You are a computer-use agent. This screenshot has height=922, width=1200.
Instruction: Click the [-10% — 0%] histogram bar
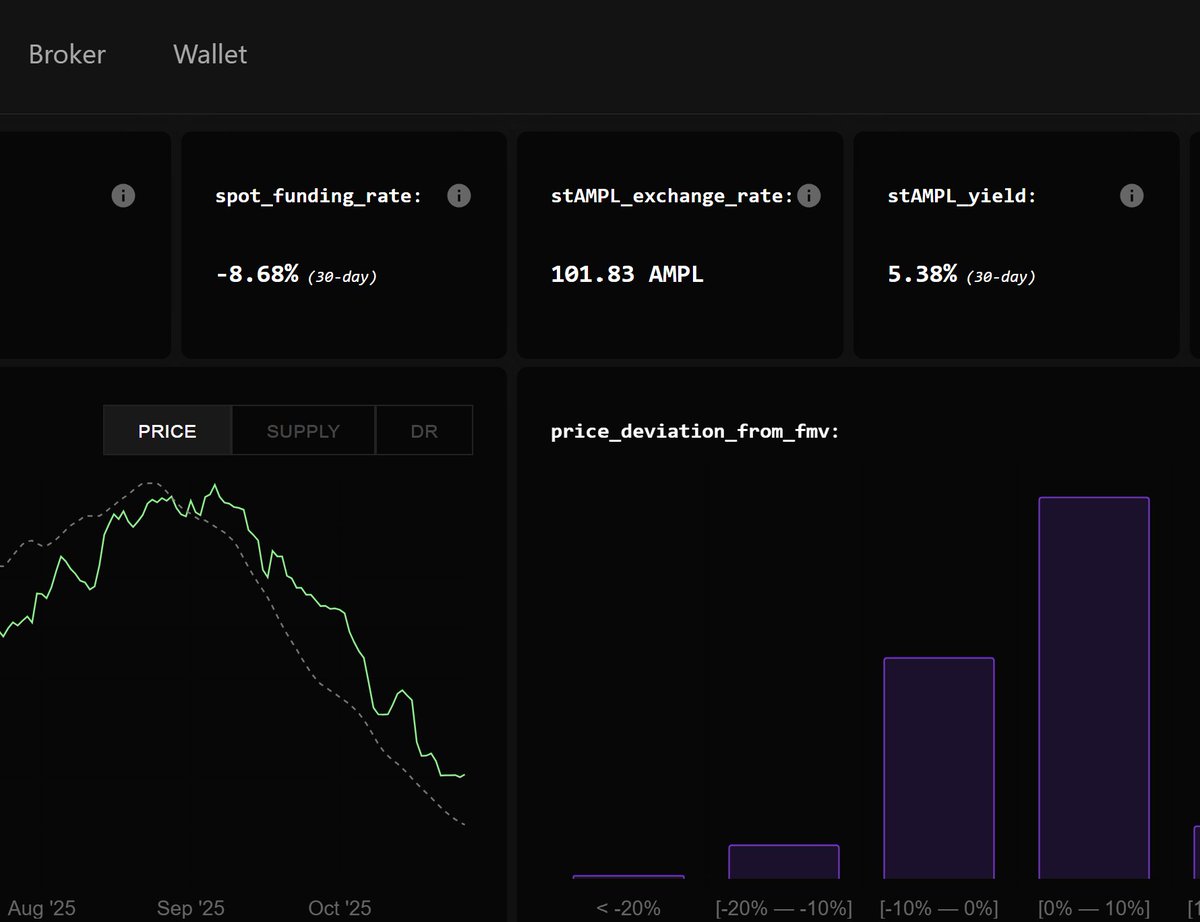[x=938, y=770]
